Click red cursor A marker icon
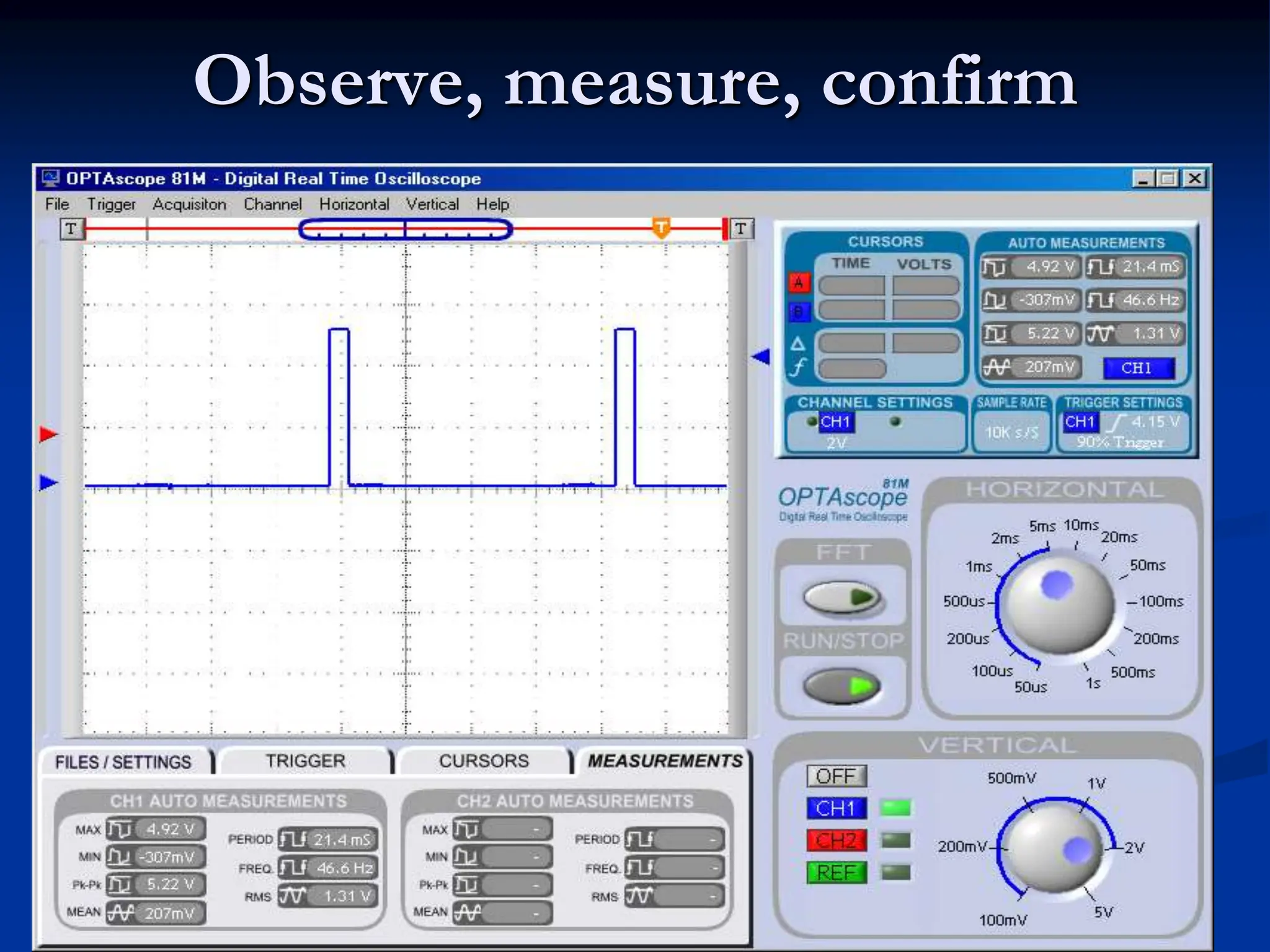The width and height of the screenshot is (1270, 952). point(799,283)
